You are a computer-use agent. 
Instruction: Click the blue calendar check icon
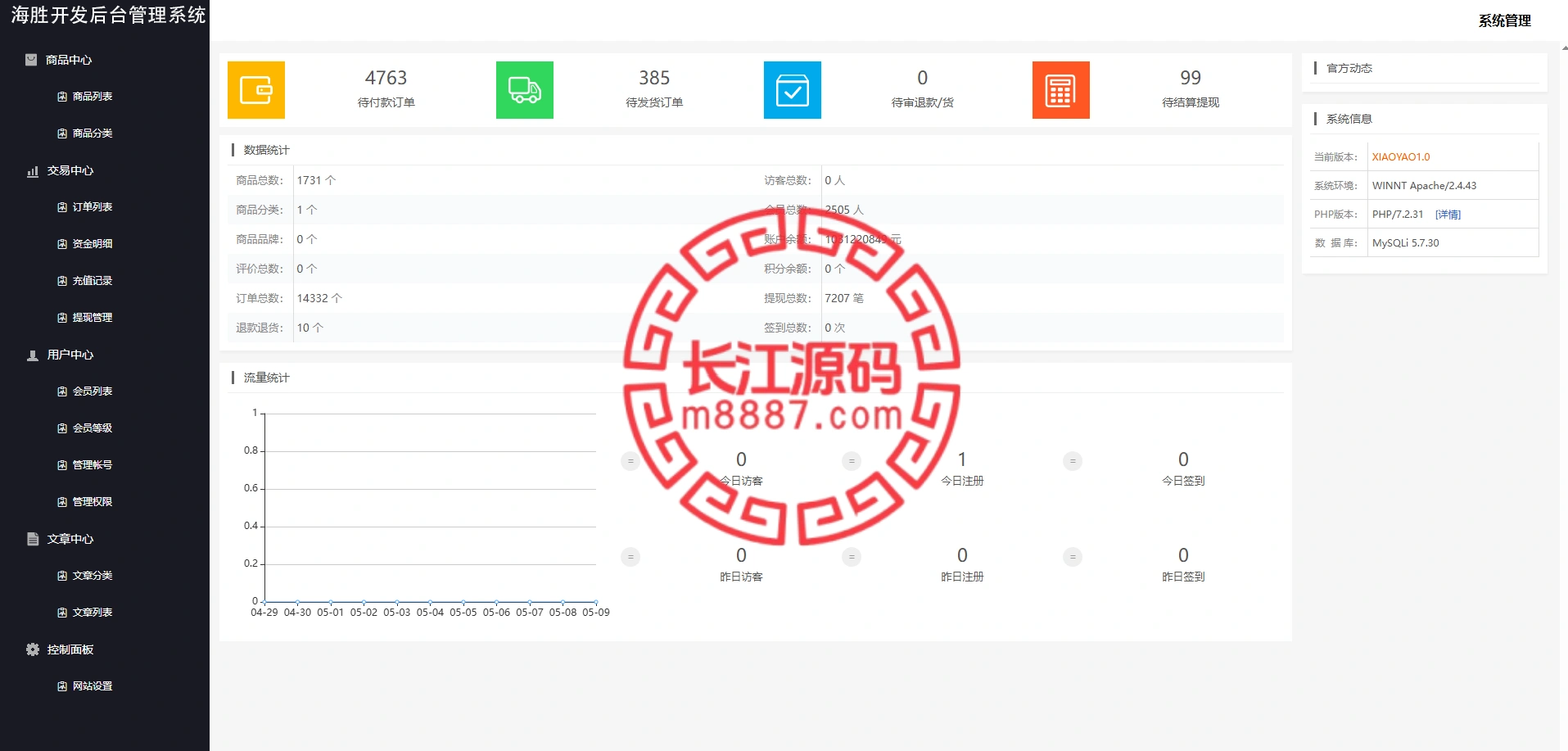click(x=793, y=90)
